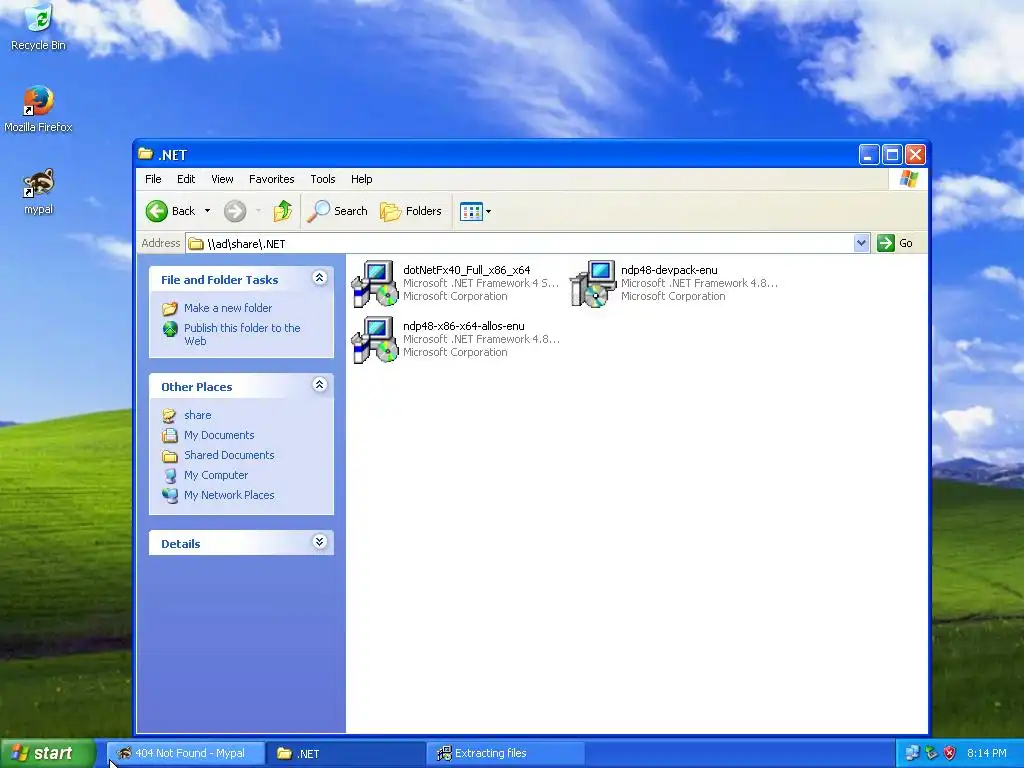Open My Computer link
1024x768 pixels.
click(216, 475)
